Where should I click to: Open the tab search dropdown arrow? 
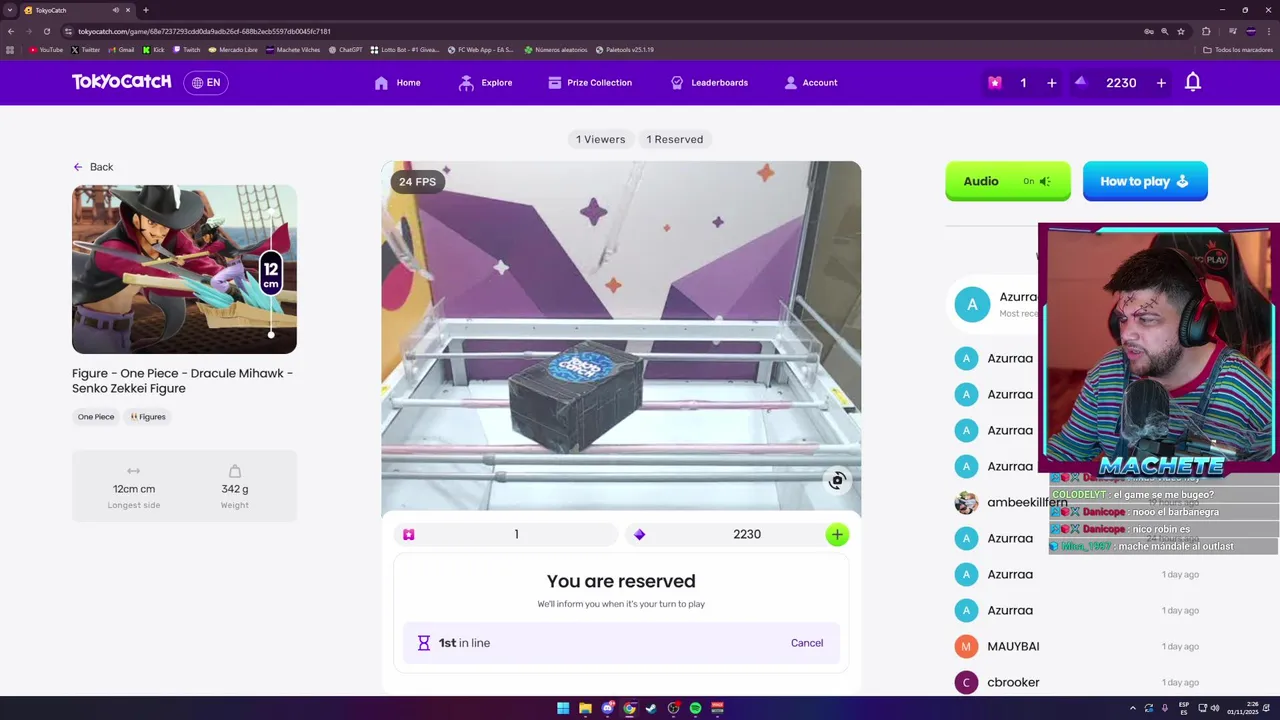click(x=10, y=10)
